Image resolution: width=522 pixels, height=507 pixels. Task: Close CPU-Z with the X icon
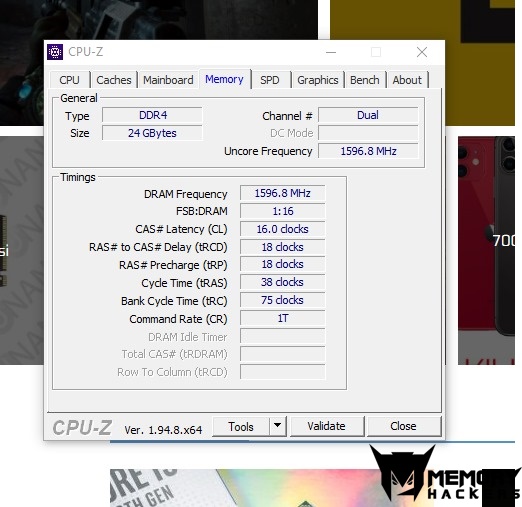pos(422,52)
